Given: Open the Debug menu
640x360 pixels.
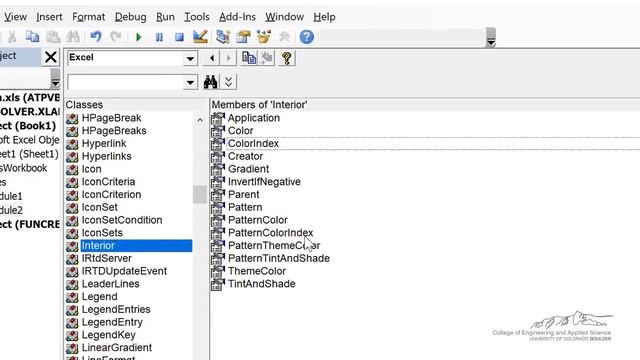Looking at the screenshot, I should (x=131, y=17).
